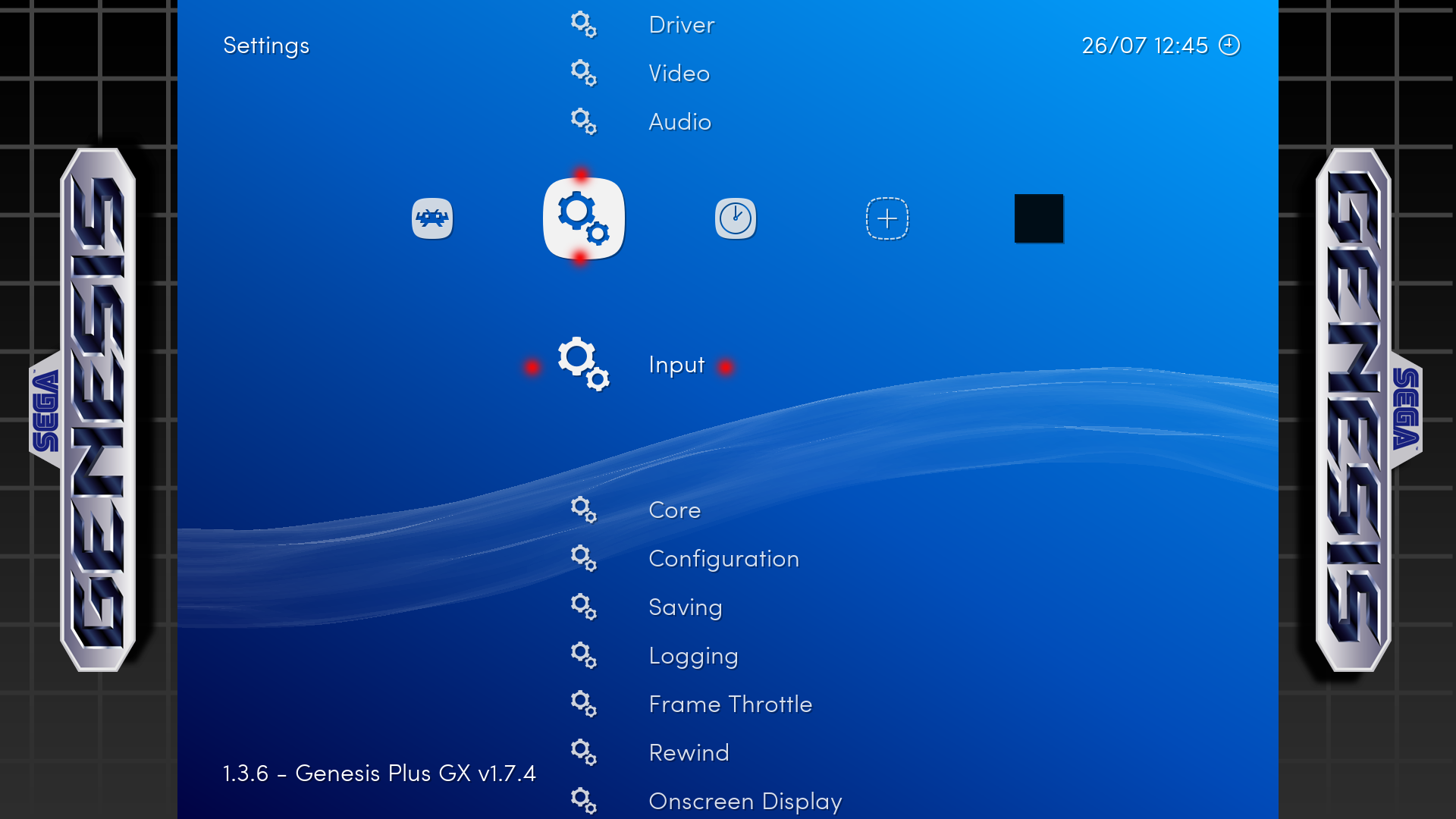
Task: Click the clock icon beside the date
Action: click(1228, 45)
